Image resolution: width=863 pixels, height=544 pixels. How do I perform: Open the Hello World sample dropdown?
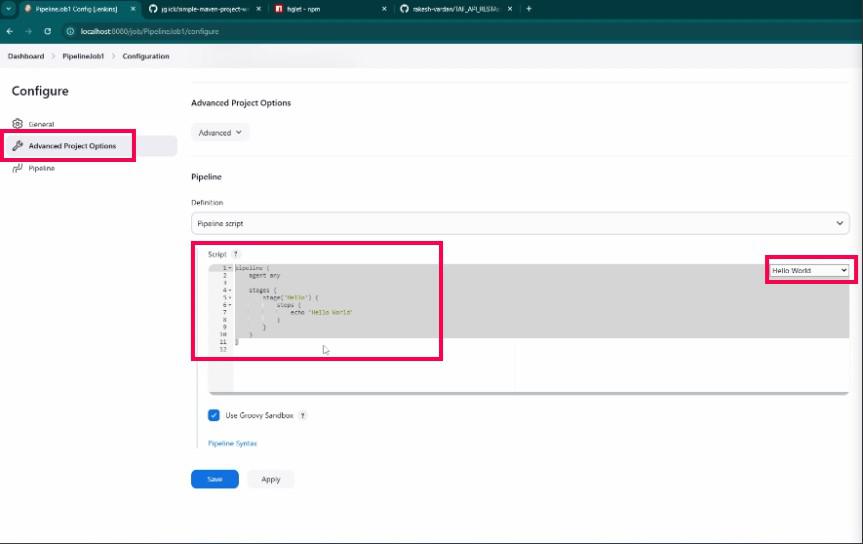(809, 270)
